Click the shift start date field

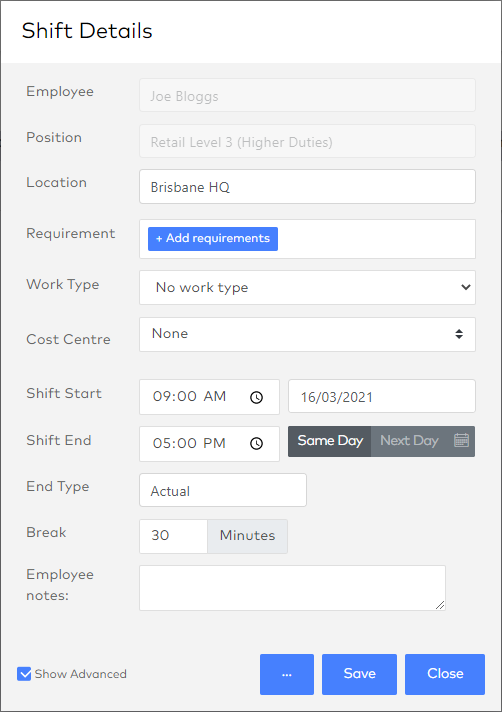382,396
